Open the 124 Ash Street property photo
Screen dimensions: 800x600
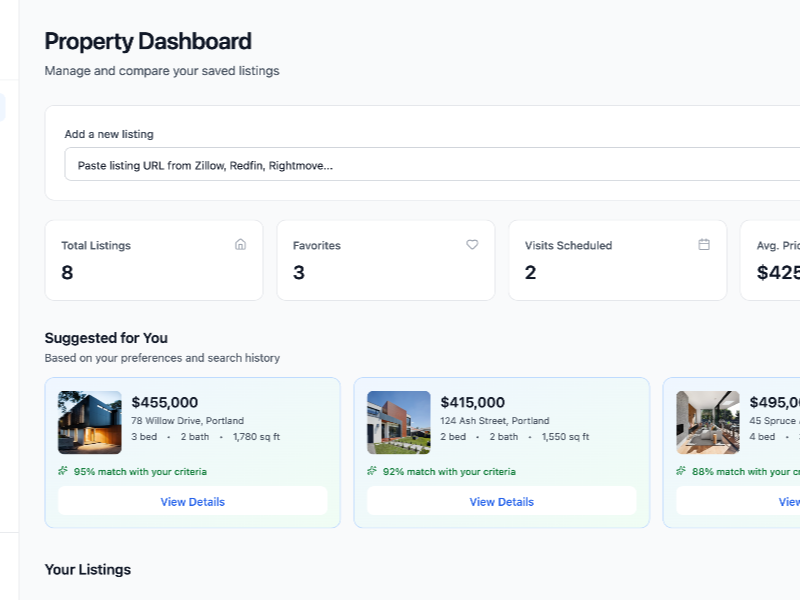click(x=399, y=423)
